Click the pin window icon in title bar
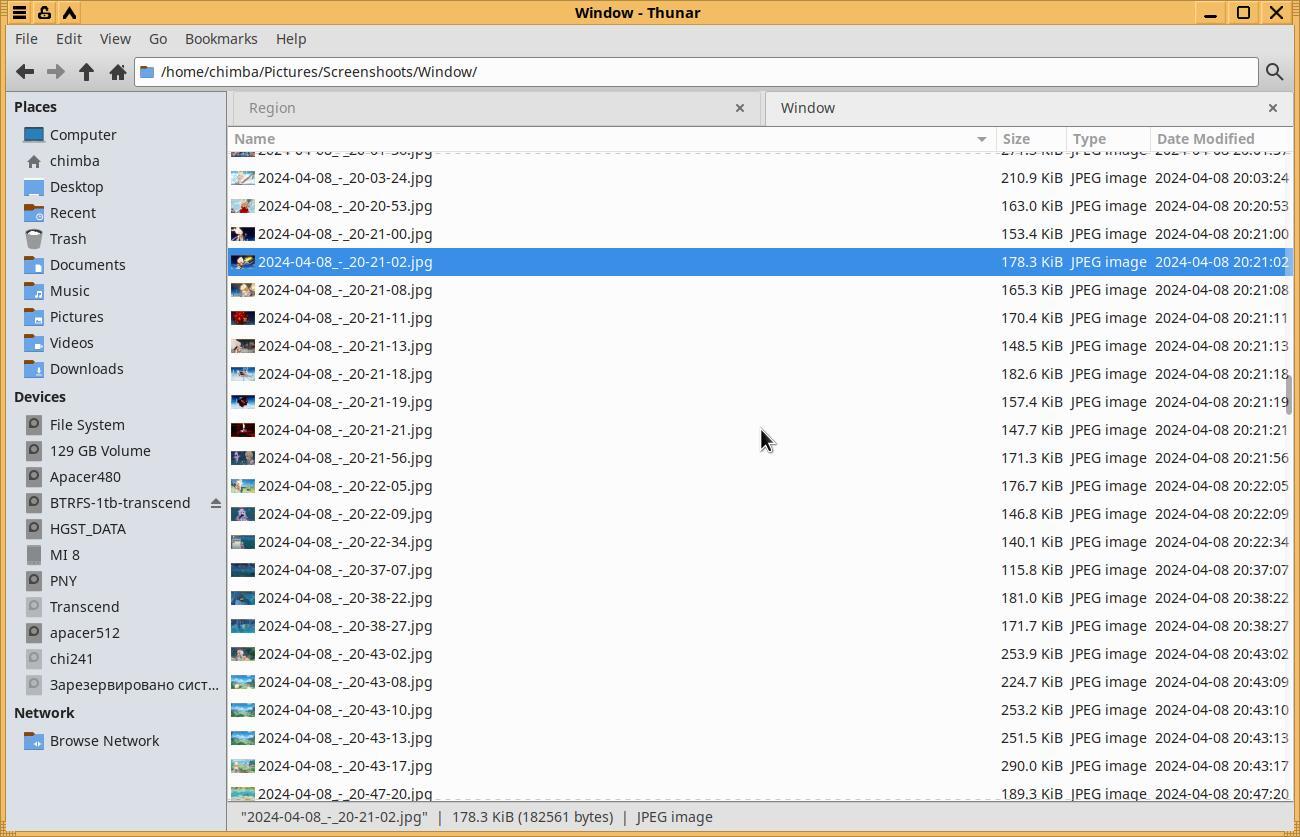Image resolution: width=1300 pixels, height=837 pixels. click(44, 13)
